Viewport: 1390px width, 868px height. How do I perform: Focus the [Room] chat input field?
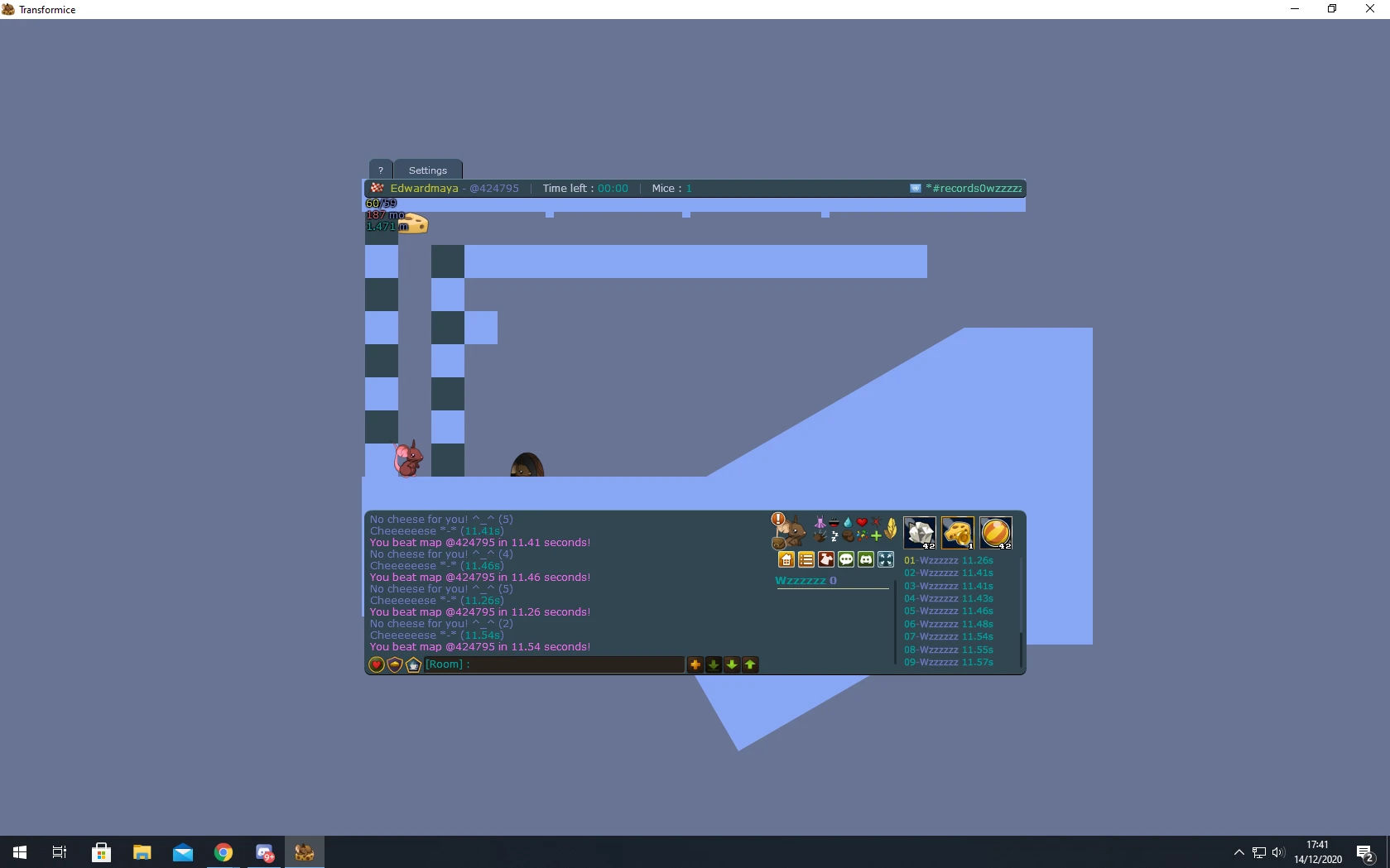[x=554, y=664]
